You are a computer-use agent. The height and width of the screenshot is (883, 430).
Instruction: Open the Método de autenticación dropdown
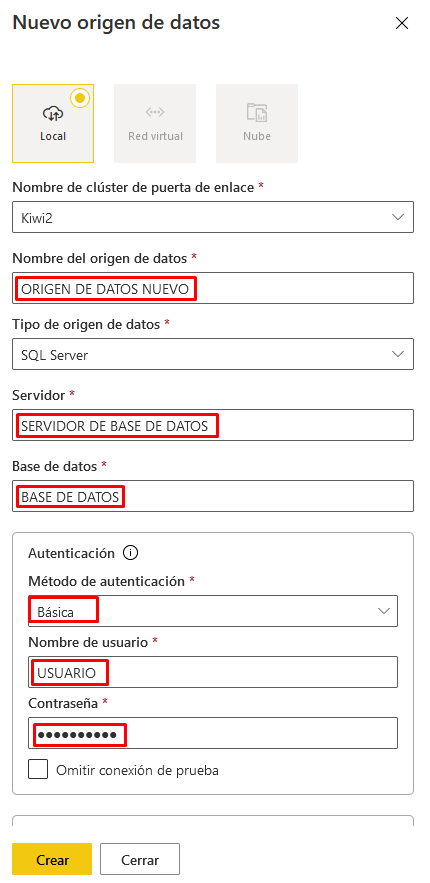pyautogui.click(x=213, y=611)
